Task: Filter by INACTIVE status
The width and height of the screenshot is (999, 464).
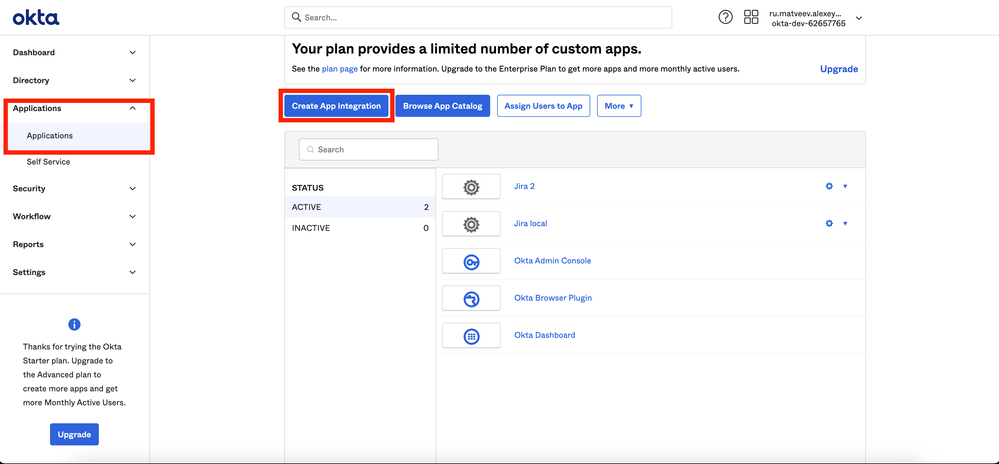Action: tap(311, 228)
